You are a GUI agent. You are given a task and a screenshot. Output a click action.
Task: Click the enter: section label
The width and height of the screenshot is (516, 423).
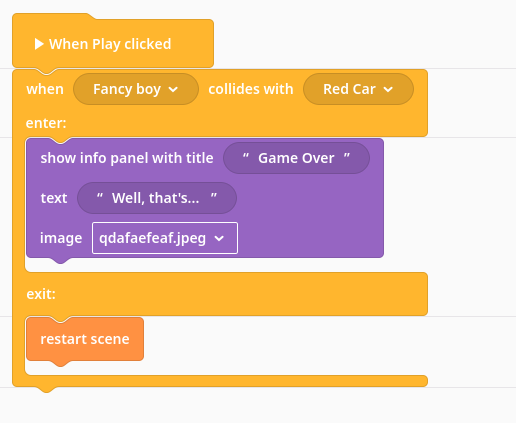click(46, 123)
